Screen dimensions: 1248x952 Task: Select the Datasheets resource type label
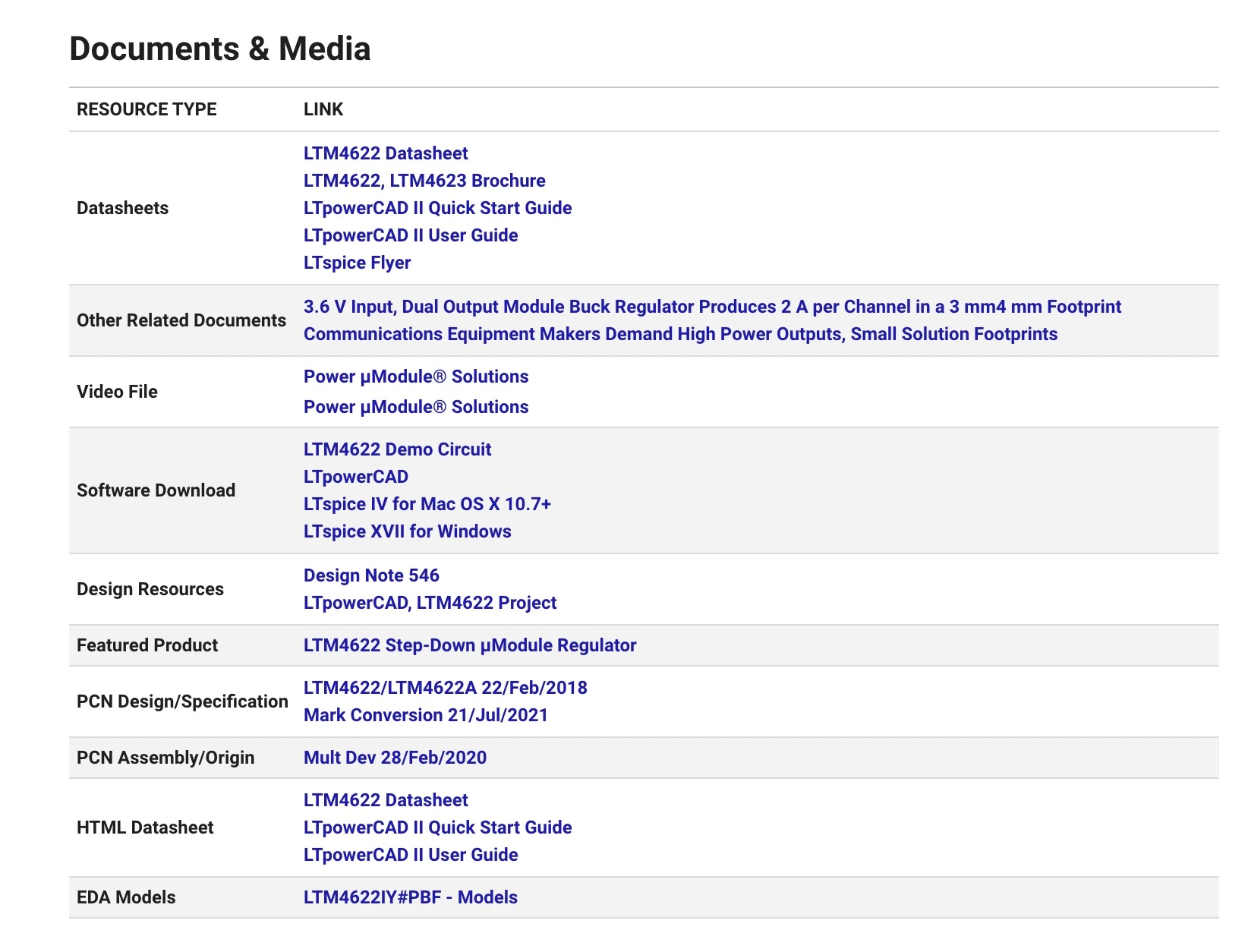click(122, 208)
